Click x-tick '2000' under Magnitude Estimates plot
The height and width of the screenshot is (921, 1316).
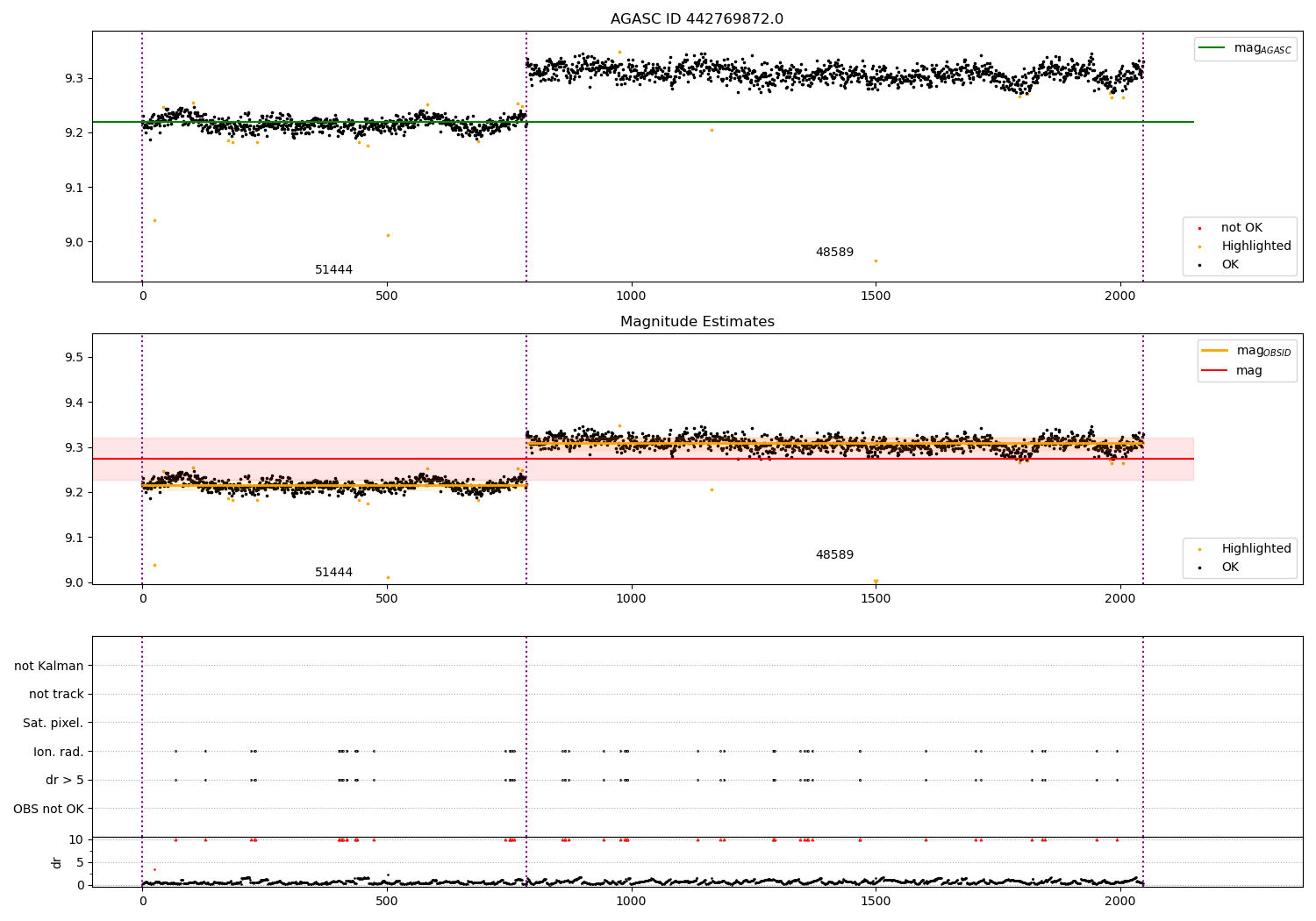click(1120, 599)
